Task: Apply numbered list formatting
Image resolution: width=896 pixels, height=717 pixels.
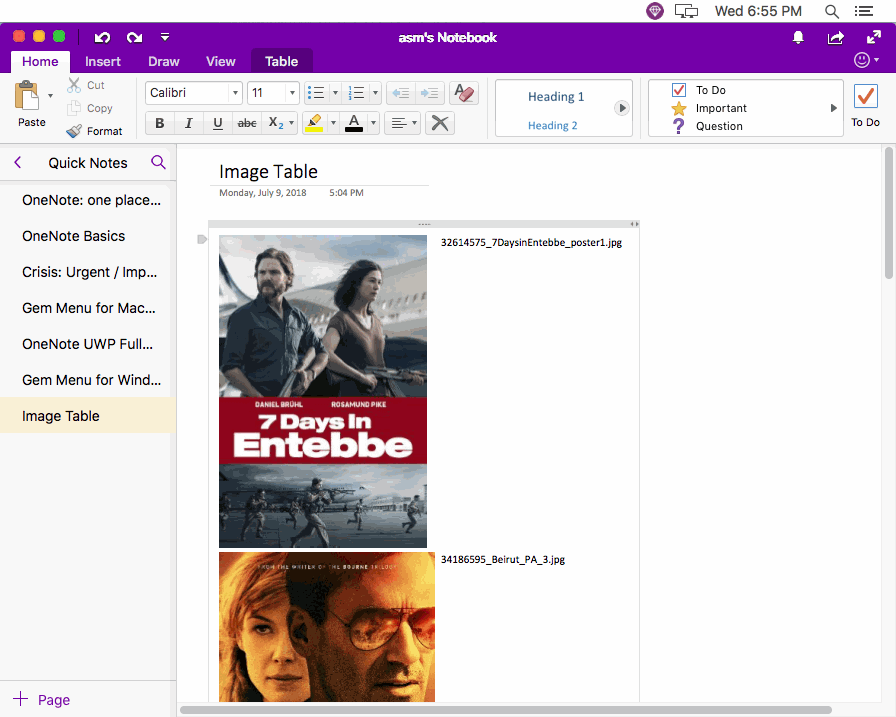Action: [357, 93]
